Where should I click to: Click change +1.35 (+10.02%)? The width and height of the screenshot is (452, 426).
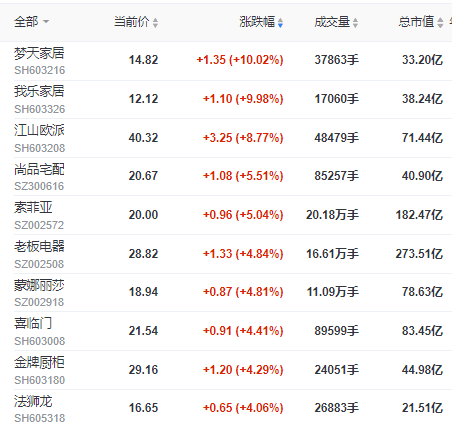click(x=240, y=60)
